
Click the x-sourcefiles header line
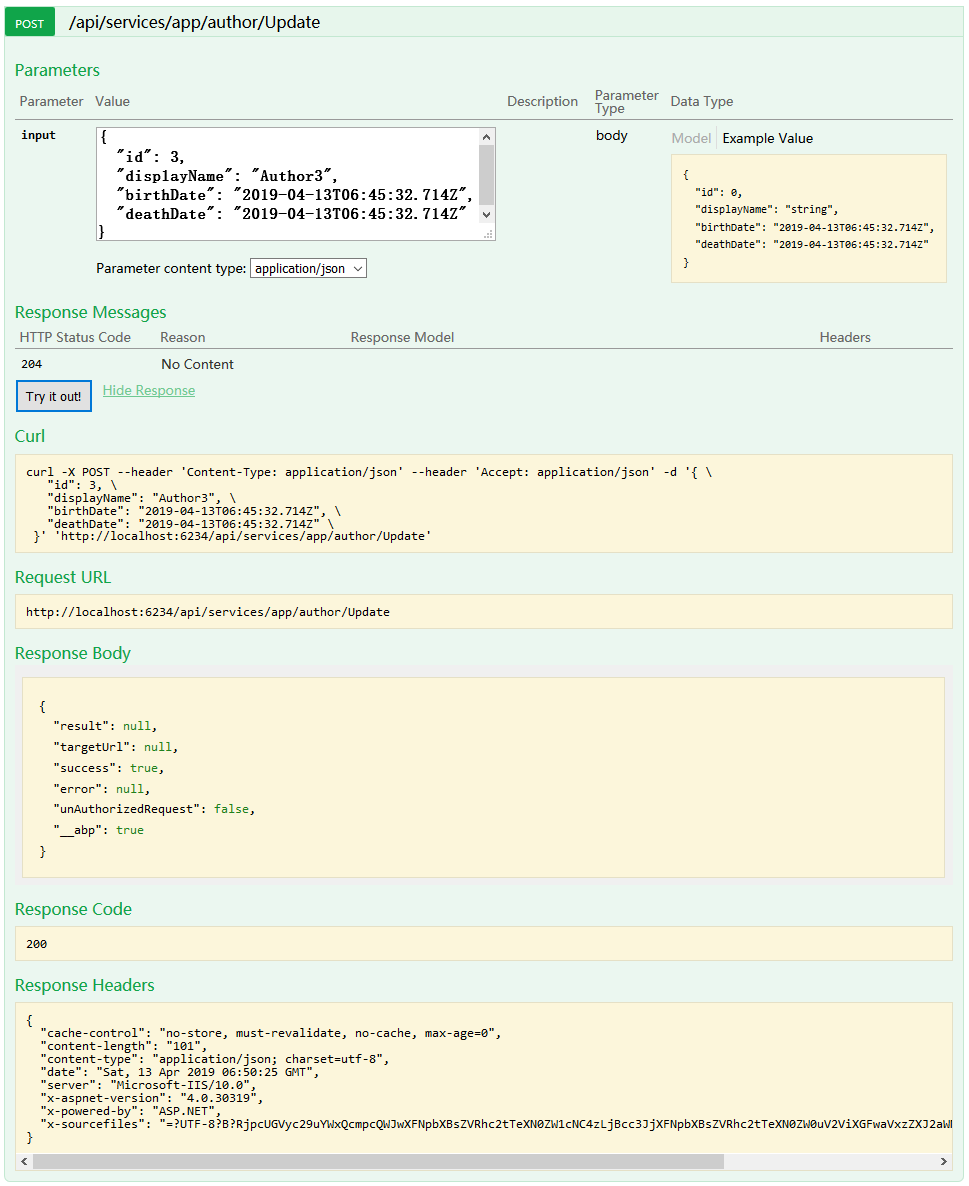[496, 1124]
